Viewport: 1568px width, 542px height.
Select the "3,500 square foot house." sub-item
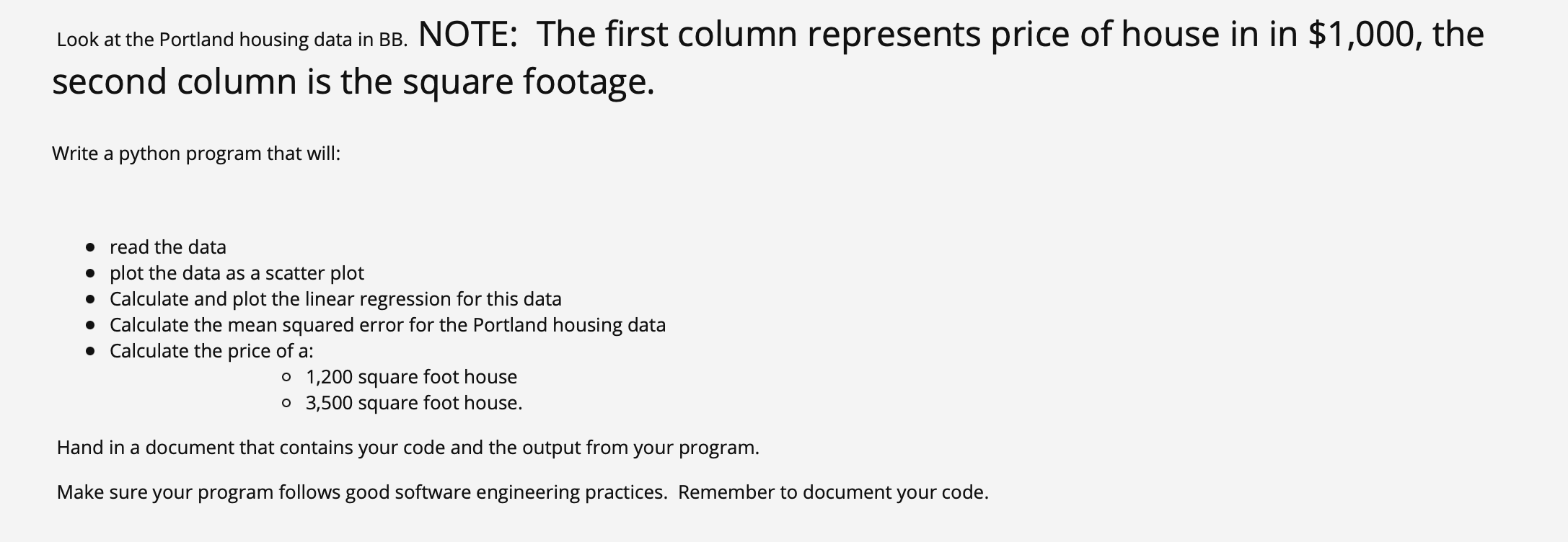click(x=414, y=403)
